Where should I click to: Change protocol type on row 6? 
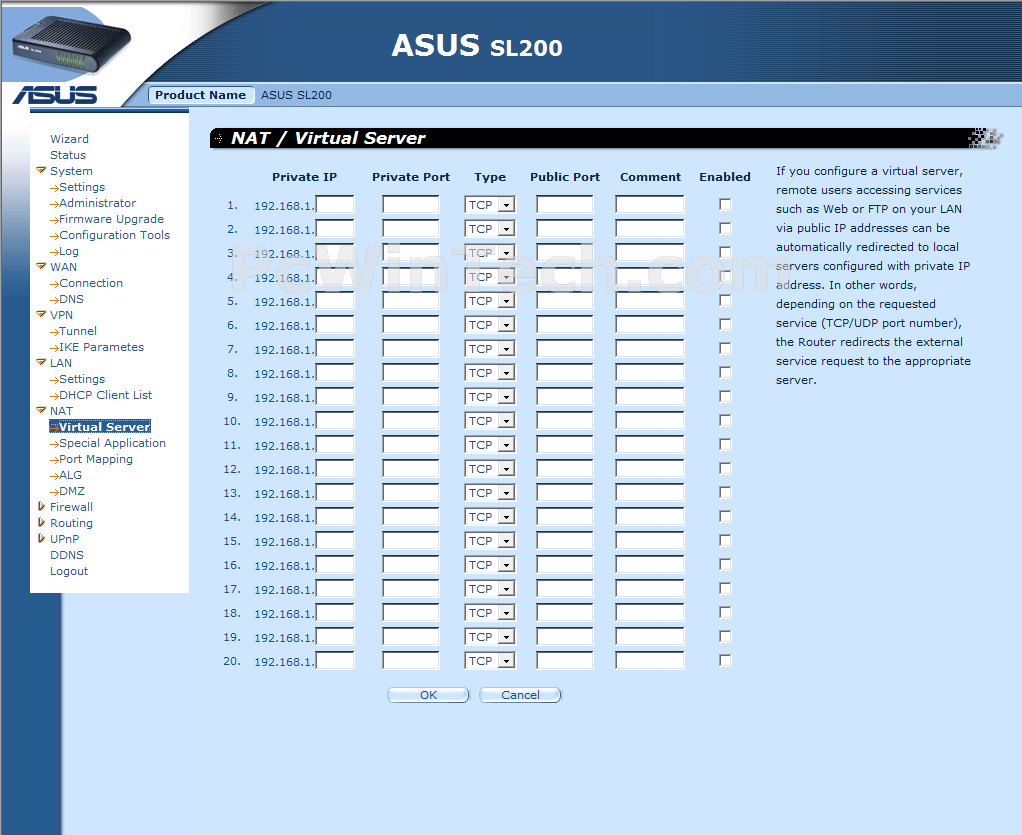point(490,325)
